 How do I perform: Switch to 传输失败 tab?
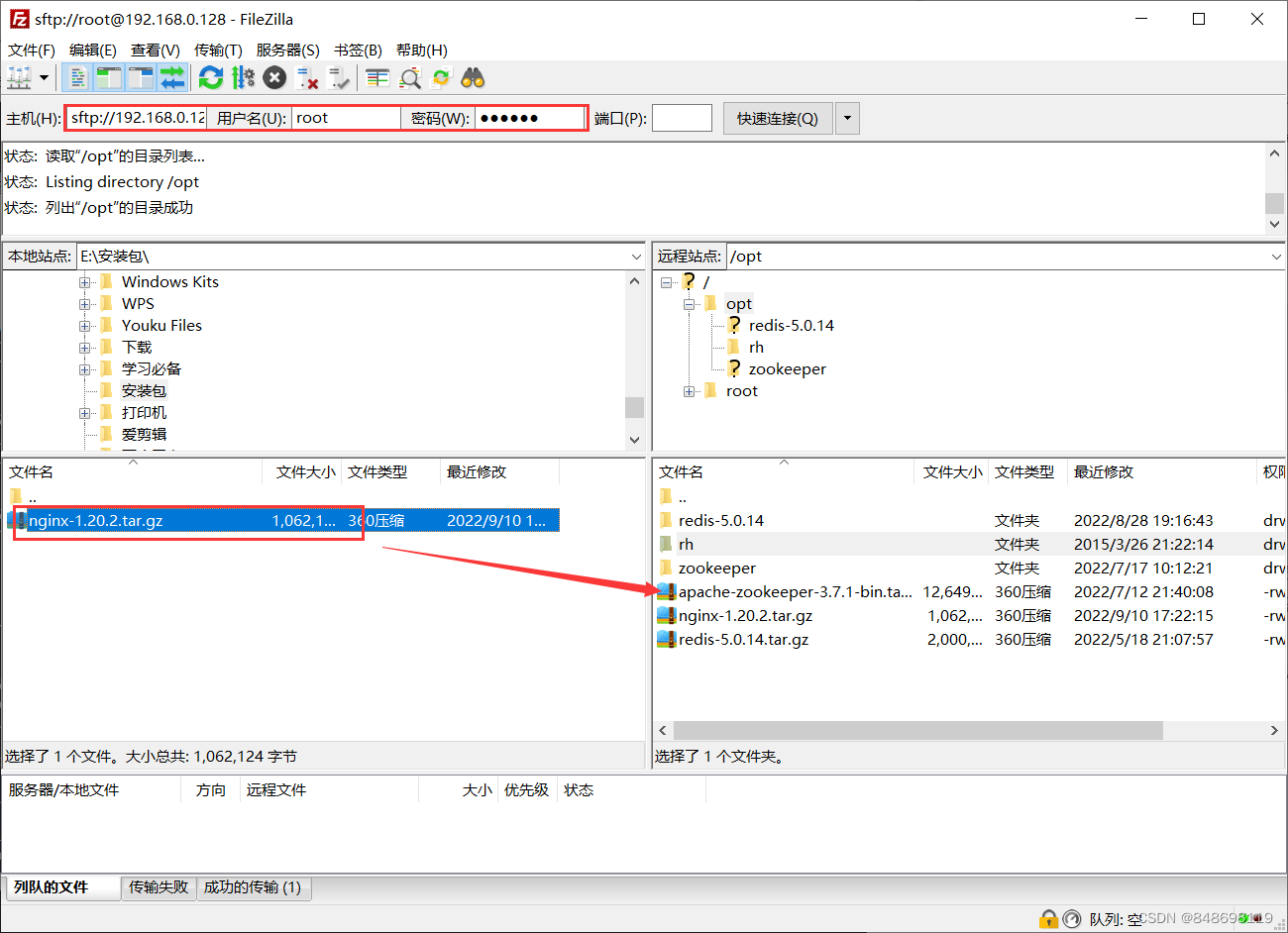coord(159,887)
